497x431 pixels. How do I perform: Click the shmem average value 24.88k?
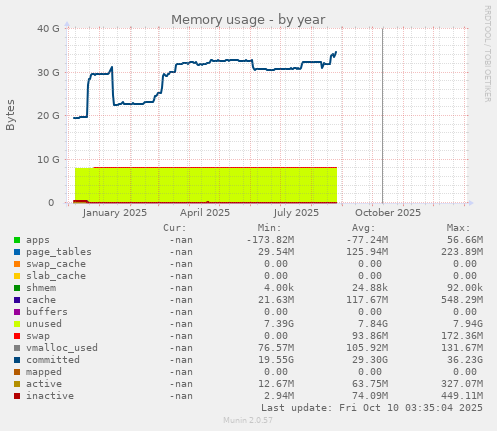pos(370,288)
